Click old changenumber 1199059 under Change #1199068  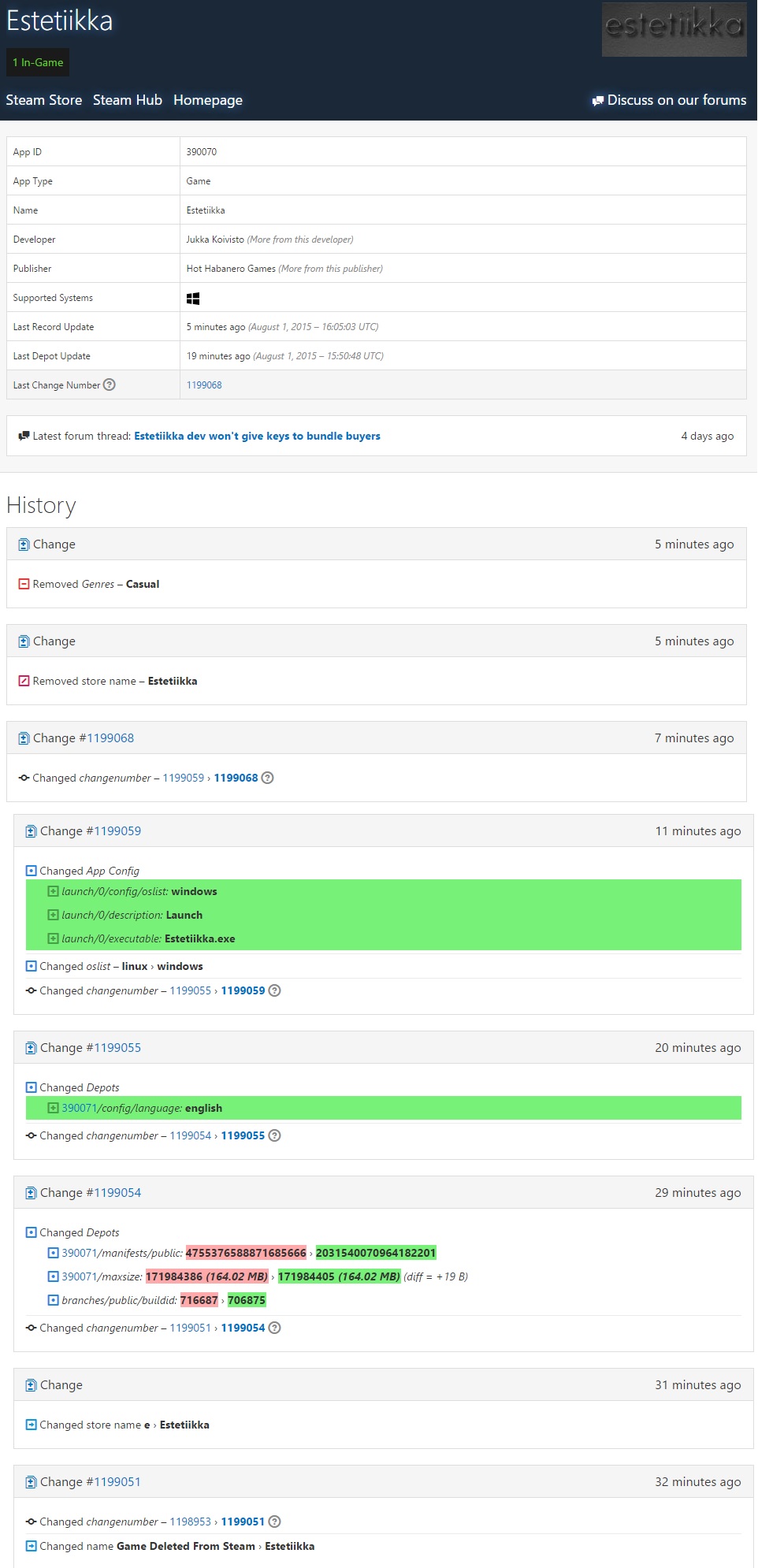183,778
